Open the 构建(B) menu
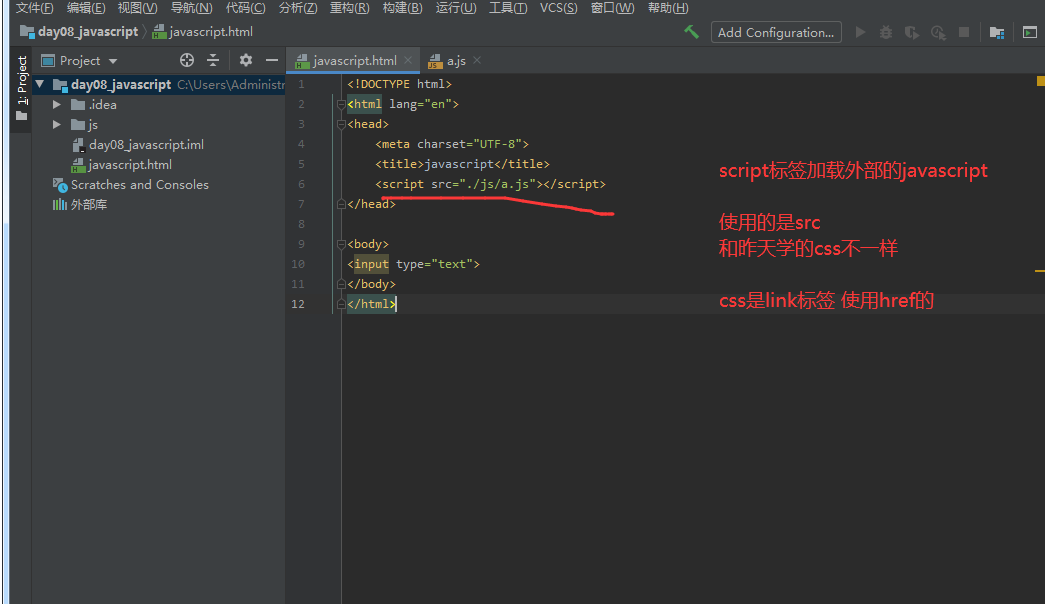Viewport: 1045px width, 604px height. coord(403,8)
